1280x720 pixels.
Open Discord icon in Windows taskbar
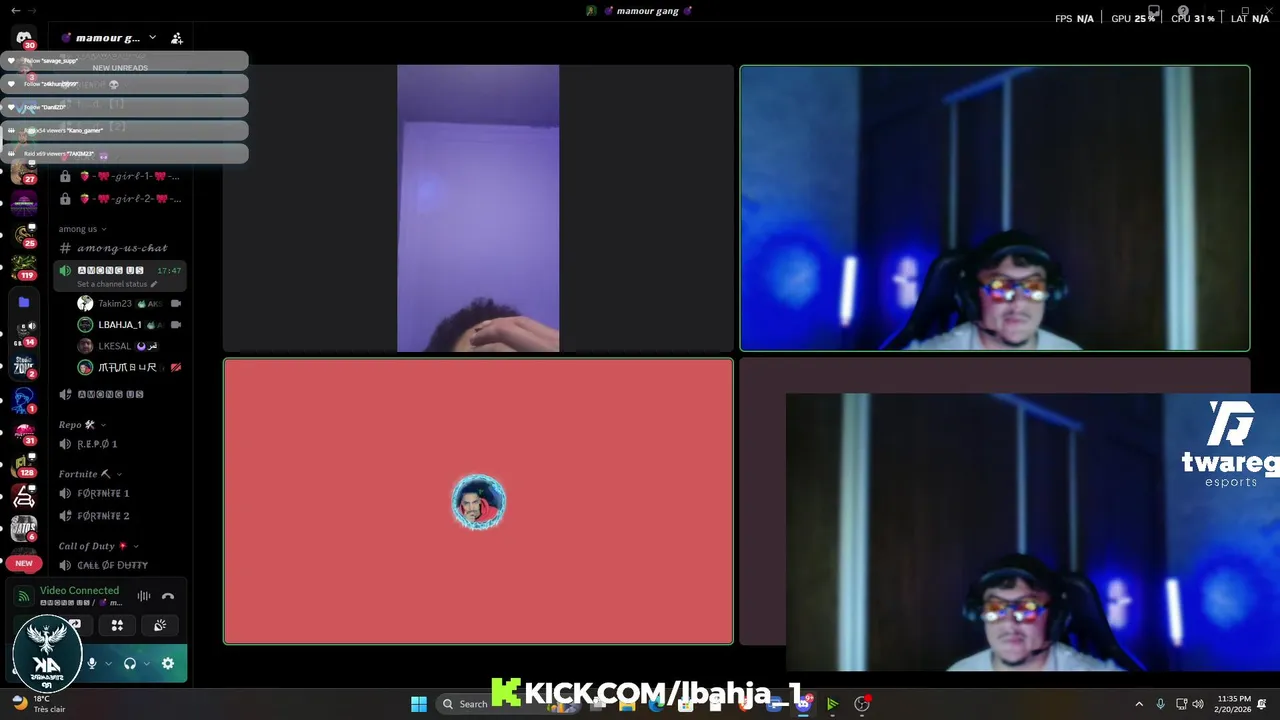click(803, 704)
